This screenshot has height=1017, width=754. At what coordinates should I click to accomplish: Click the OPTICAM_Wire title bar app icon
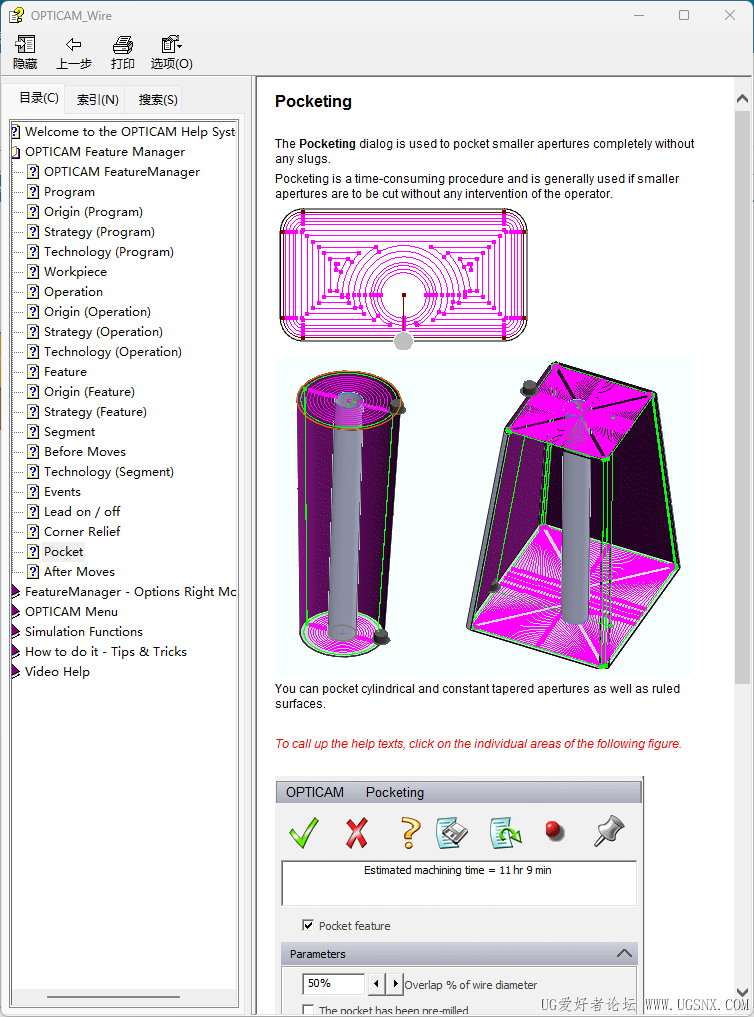(x=17, y=15)
